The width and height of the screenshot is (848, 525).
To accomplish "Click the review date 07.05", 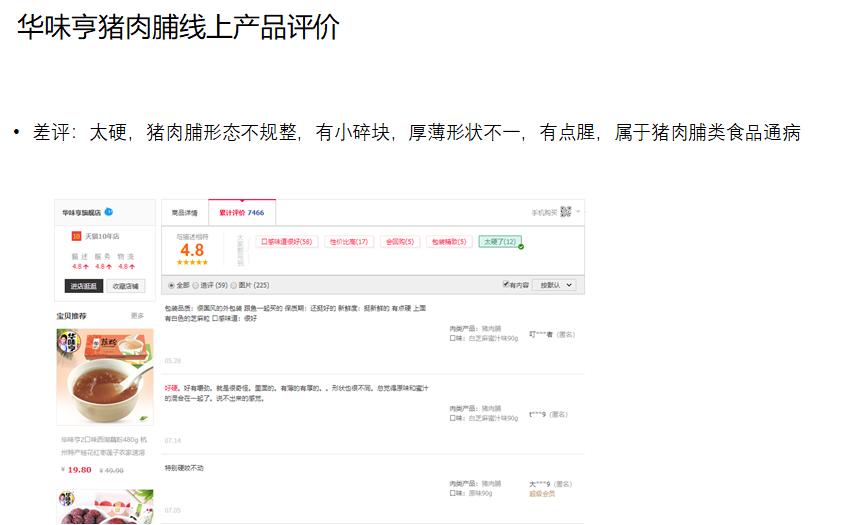I will coord(173,510).
